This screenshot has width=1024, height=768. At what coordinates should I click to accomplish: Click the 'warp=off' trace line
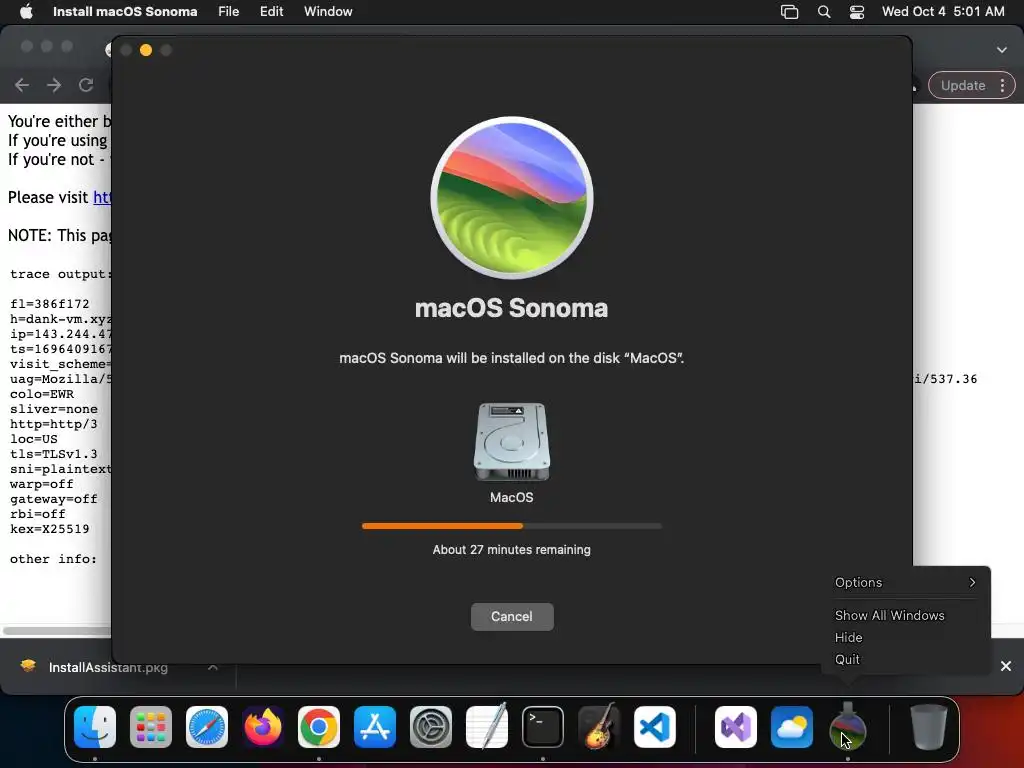(42, 484)
